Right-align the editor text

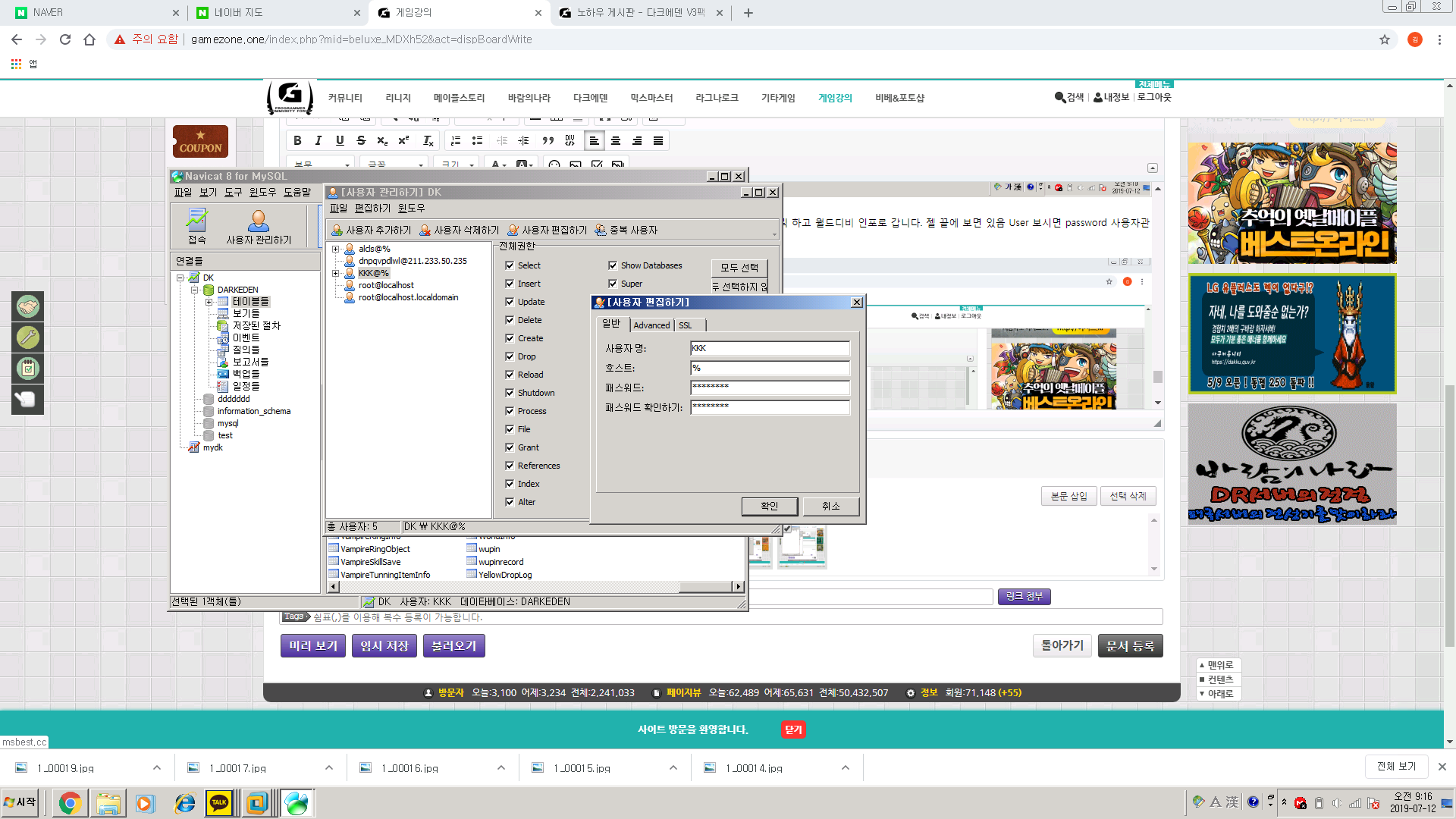tap(637, 141)
